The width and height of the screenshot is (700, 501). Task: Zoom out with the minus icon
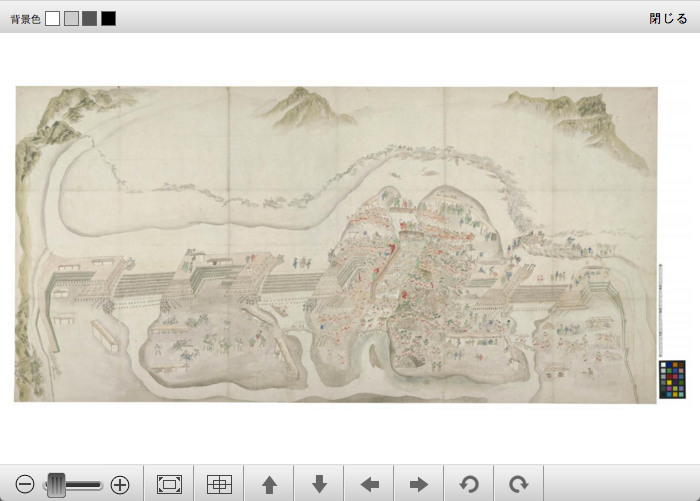(x=25, y=484)
